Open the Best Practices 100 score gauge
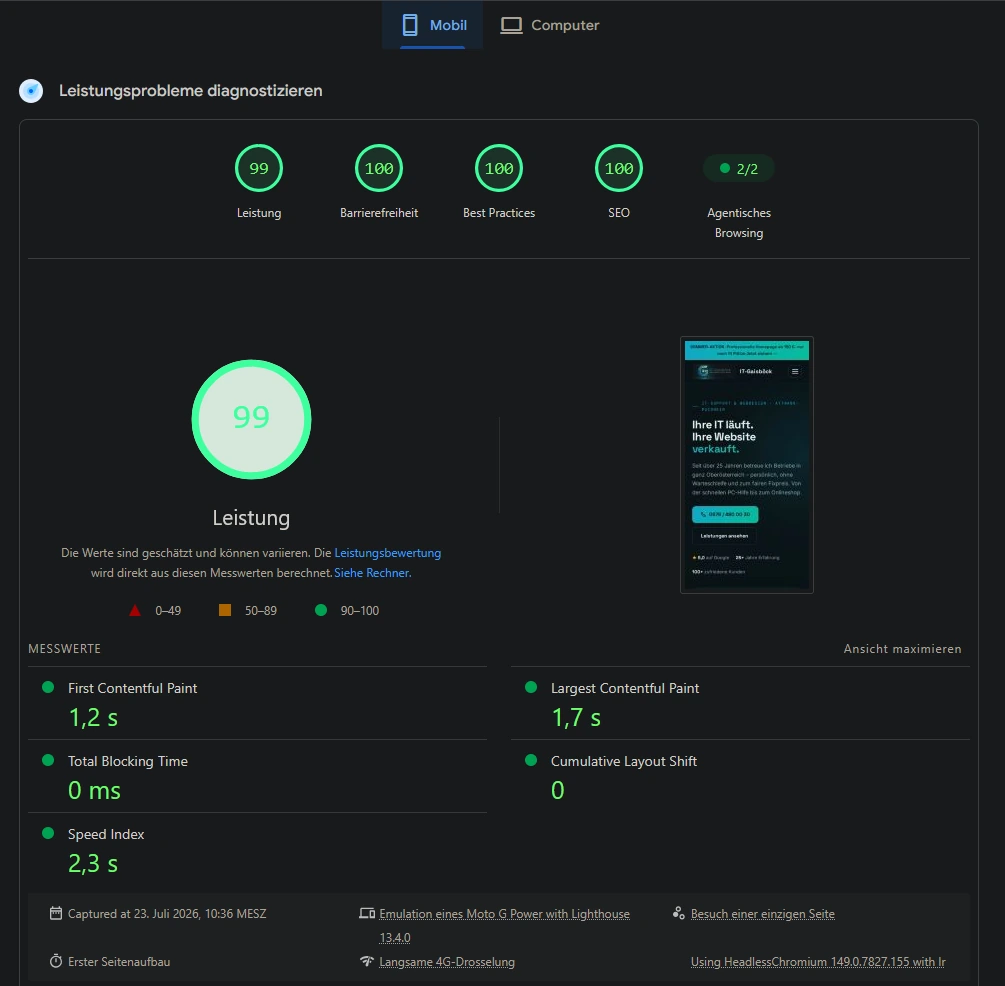The height and width of the screenshot is (986, 1005). pyautogui.click(x=499, y=169)
